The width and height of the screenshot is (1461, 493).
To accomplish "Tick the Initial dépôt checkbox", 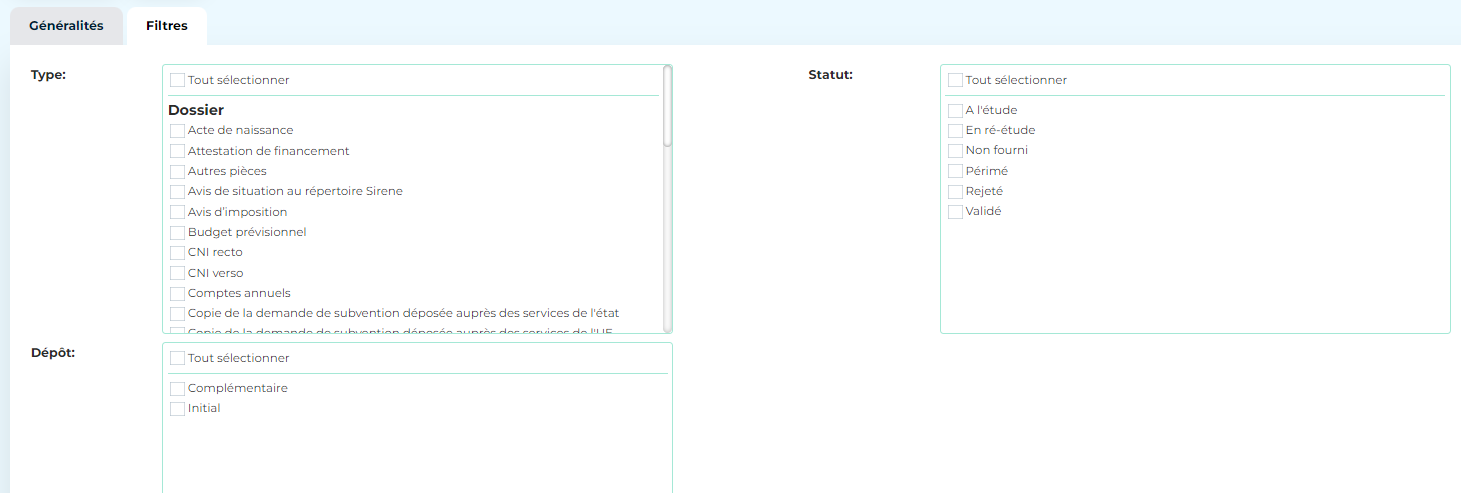I will (x=178, y=409).
